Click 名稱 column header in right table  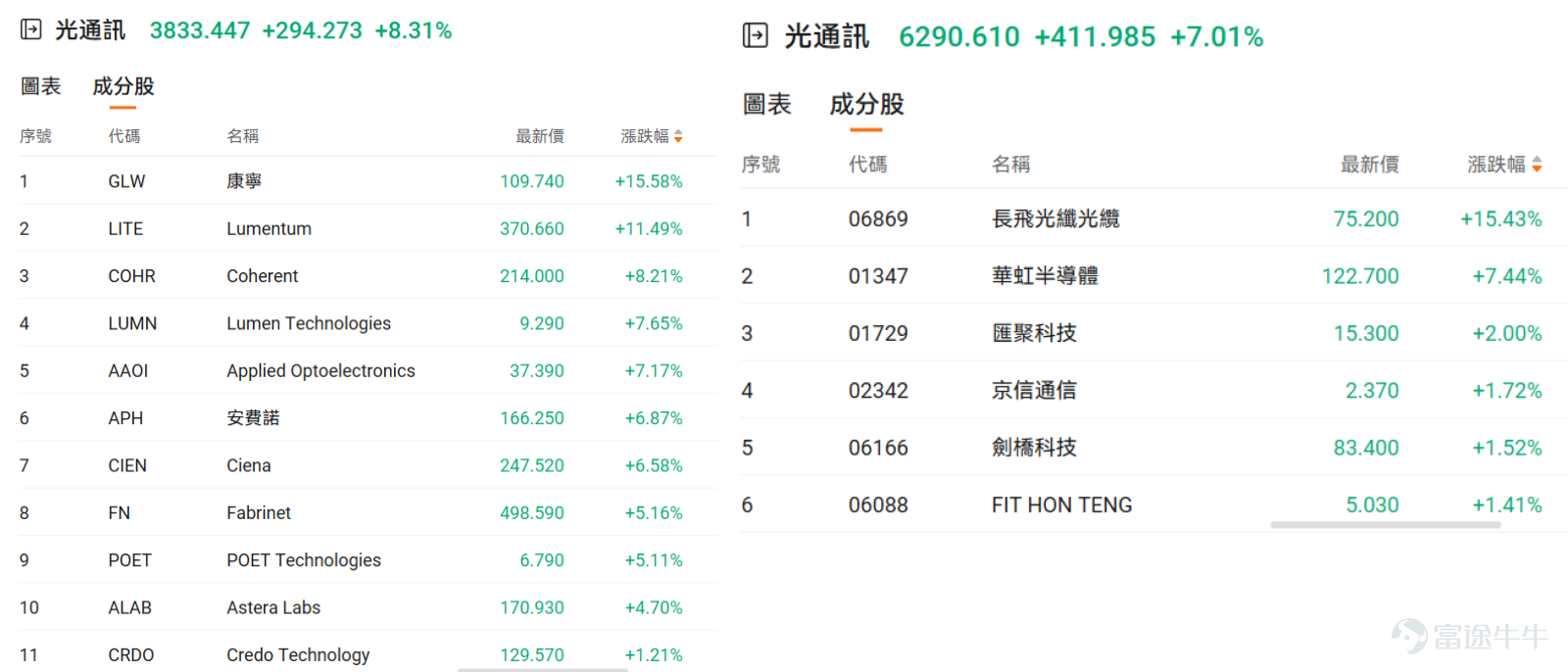1011,165
